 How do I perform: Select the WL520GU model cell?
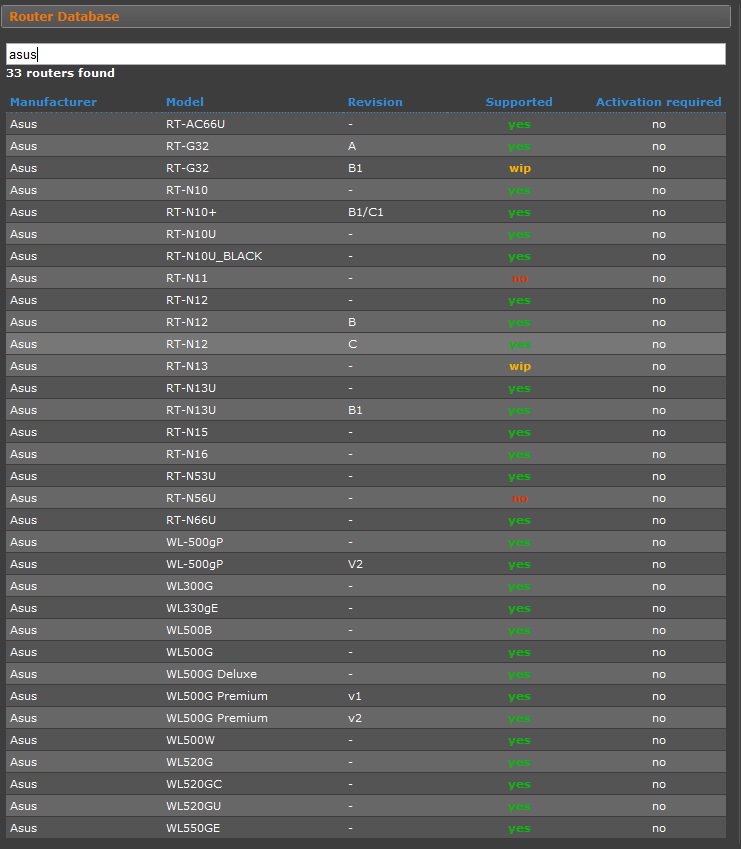pos(193,806)
